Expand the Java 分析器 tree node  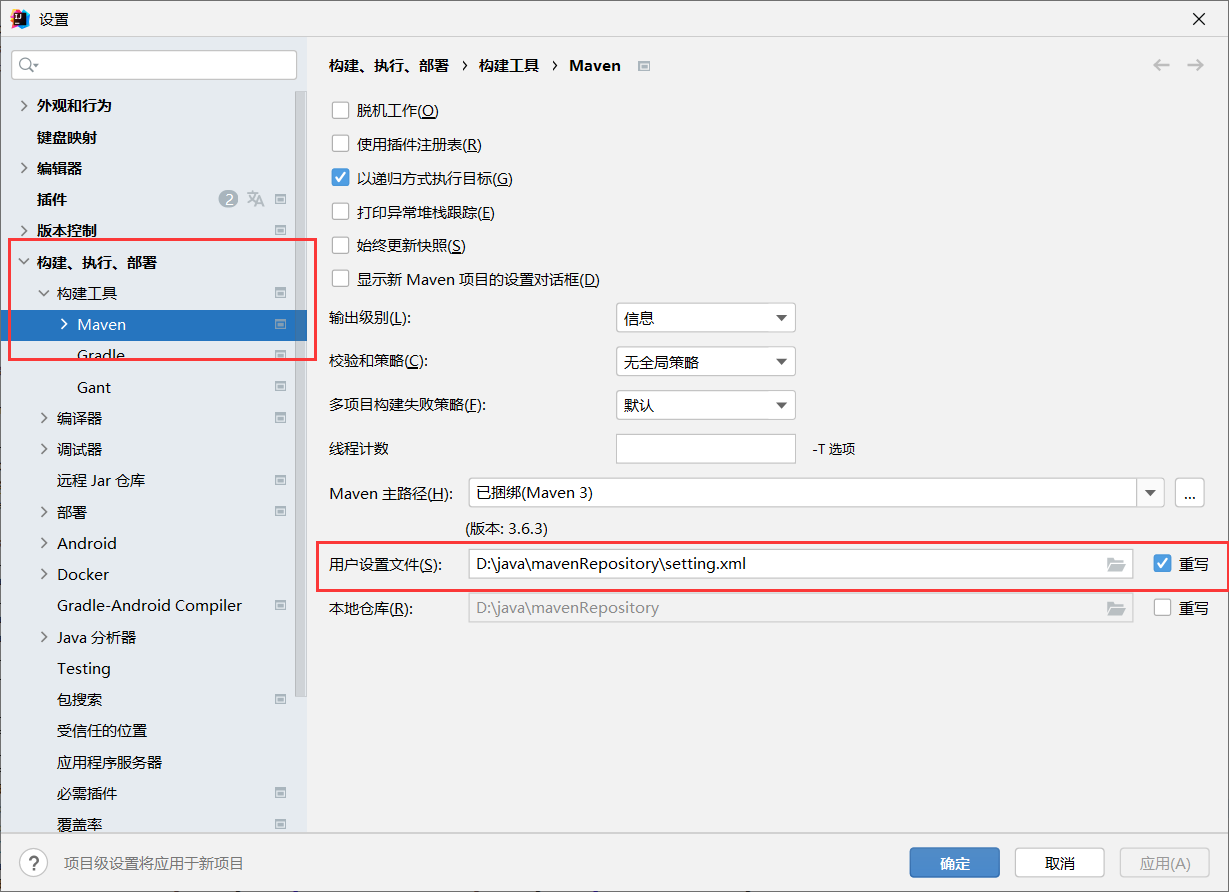44,637
